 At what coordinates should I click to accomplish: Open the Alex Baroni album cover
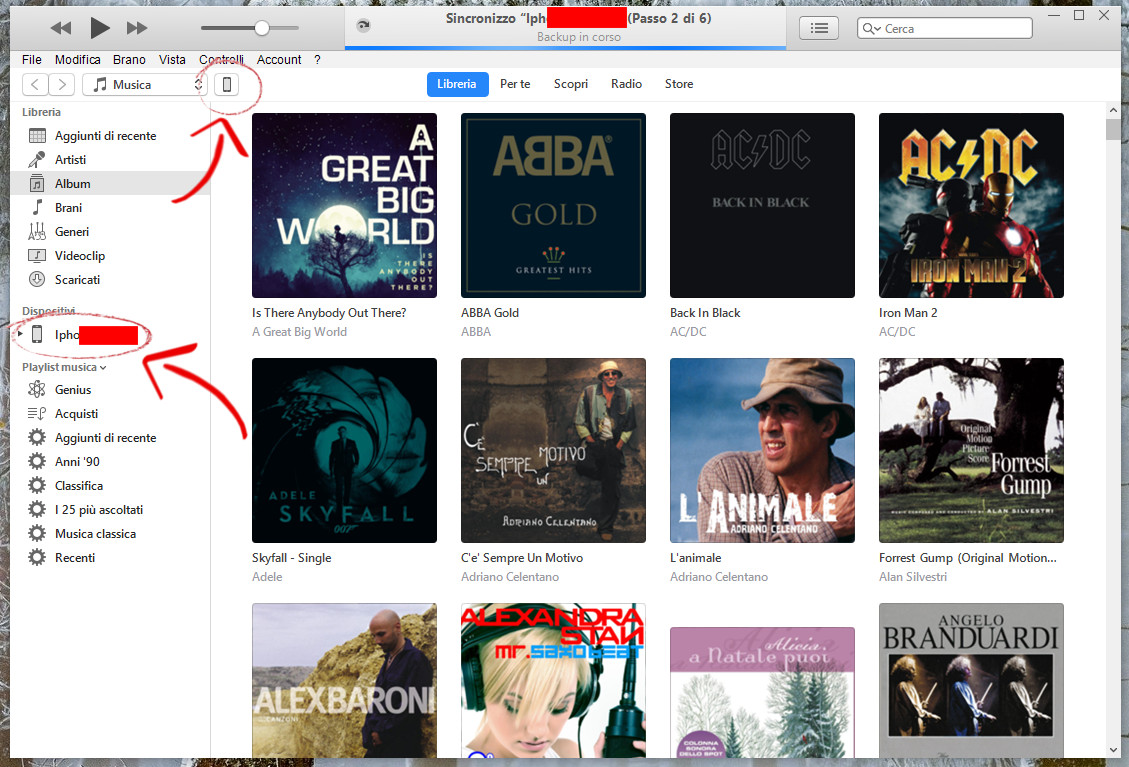tap(344, 681)
